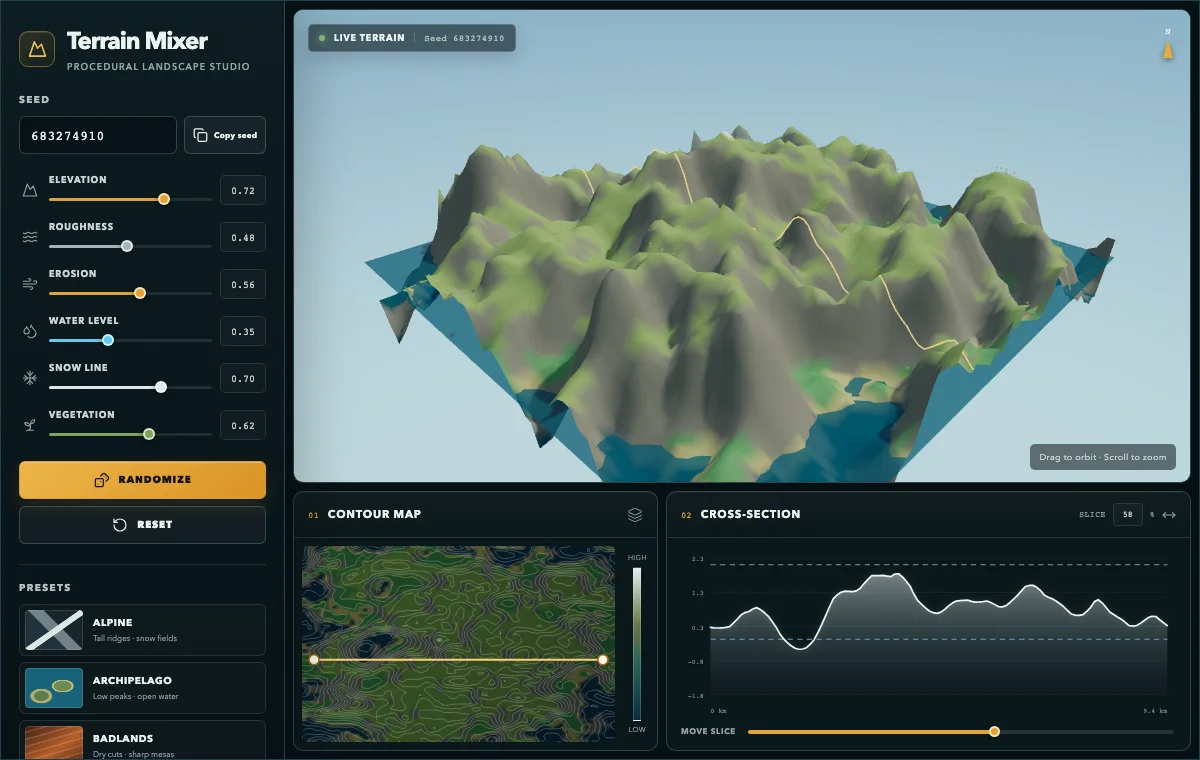Click the Drag to orbit hint text
The height and width of the screenshot is (760, 1200).
coord(1103,457)
